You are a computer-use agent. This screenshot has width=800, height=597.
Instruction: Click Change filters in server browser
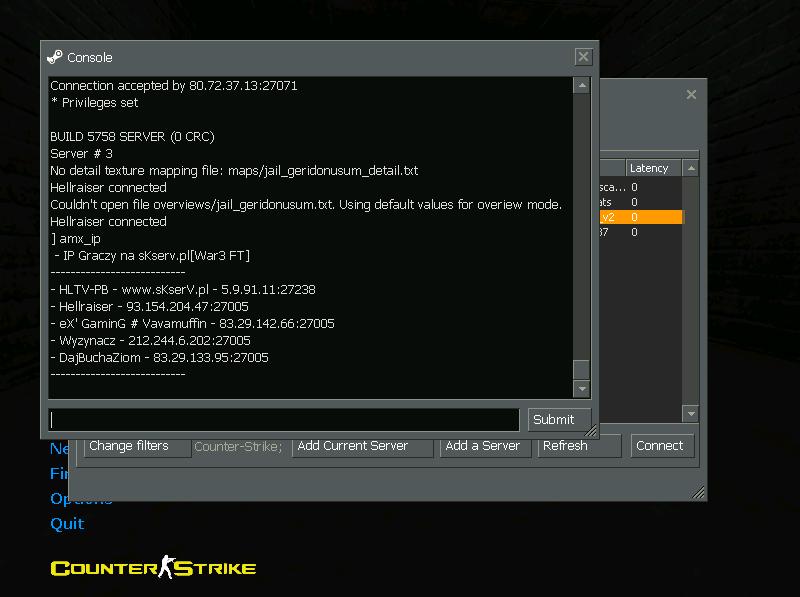click(137, 446)
